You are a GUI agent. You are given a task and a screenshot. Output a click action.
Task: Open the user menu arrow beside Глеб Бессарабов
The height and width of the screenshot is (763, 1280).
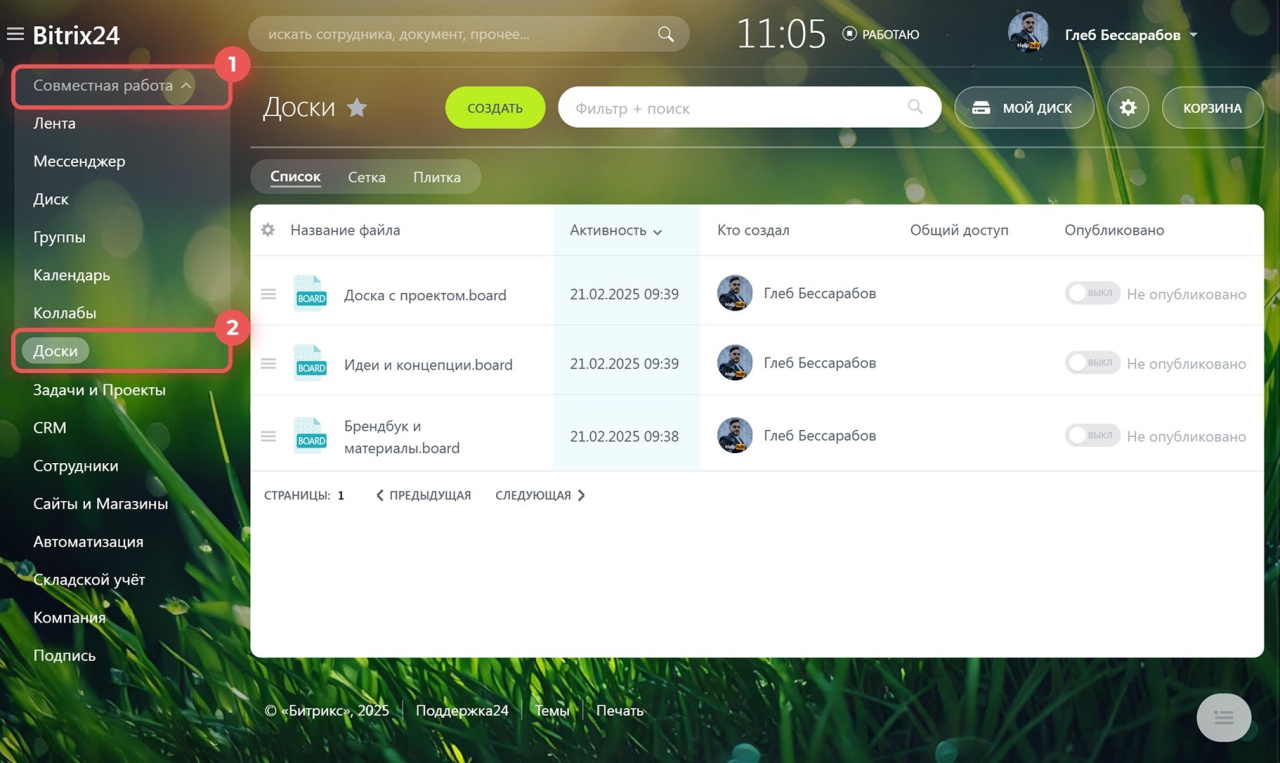1193,35
